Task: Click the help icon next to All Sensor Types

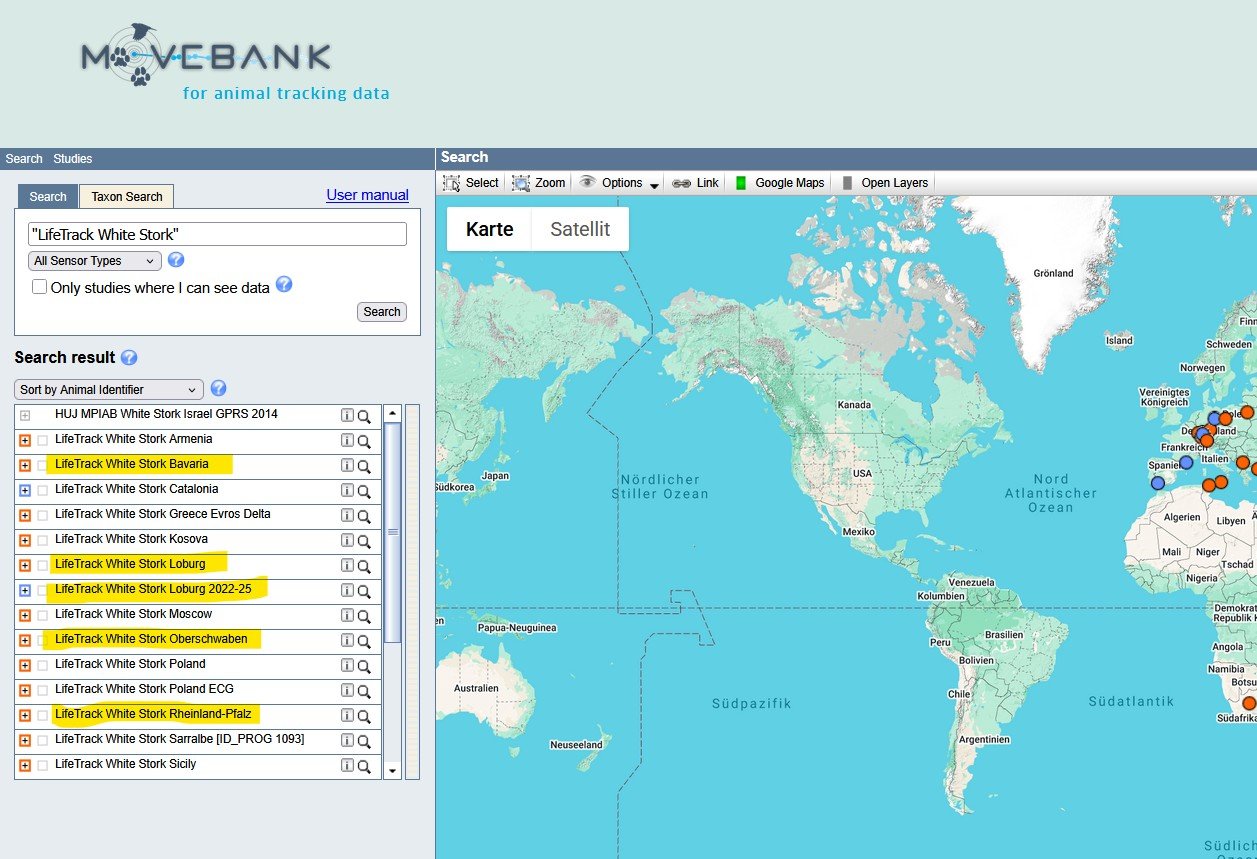Action: [176, 260]
